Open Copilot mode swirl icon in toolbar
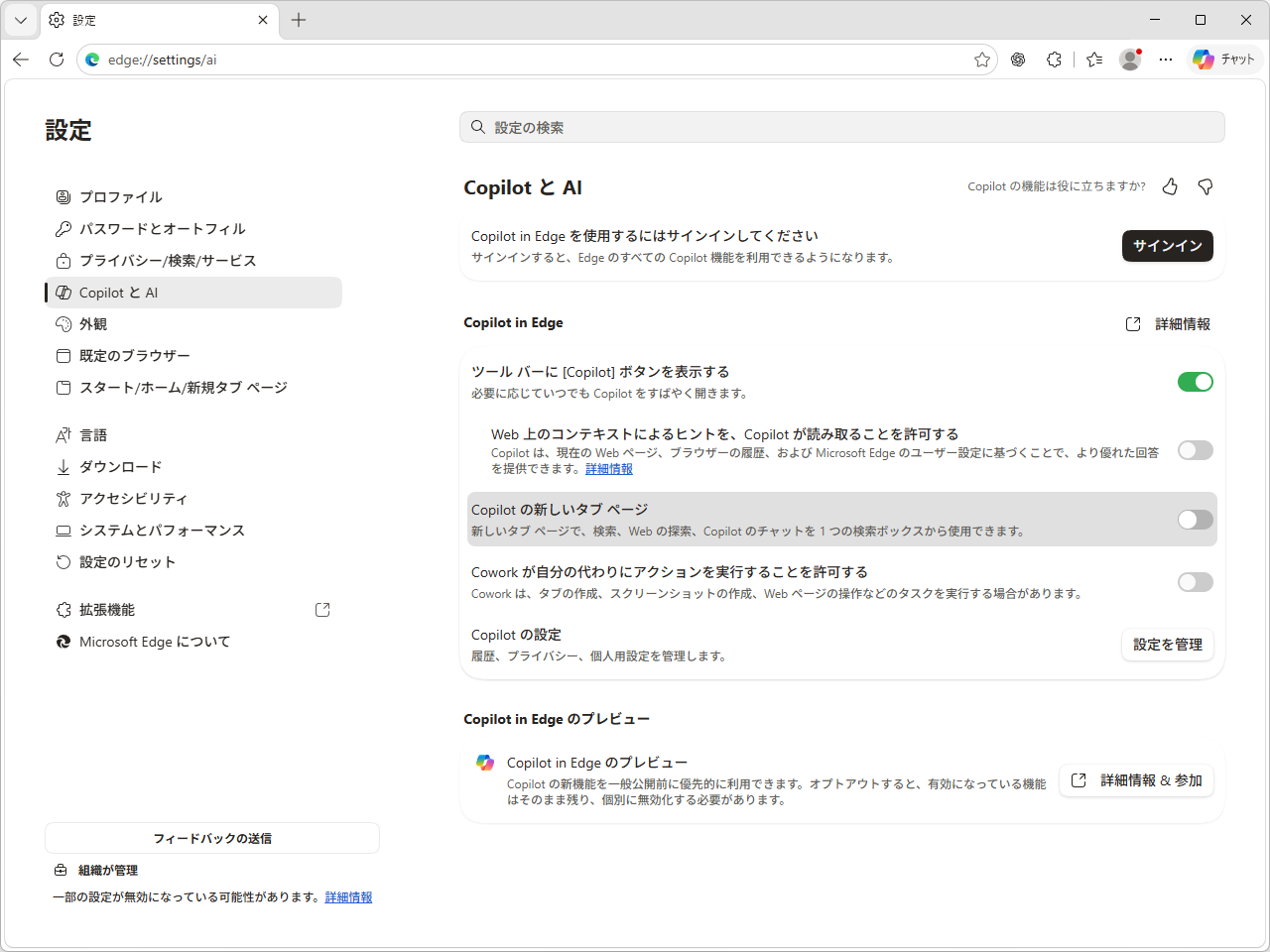 click(x=1018, y=59)
